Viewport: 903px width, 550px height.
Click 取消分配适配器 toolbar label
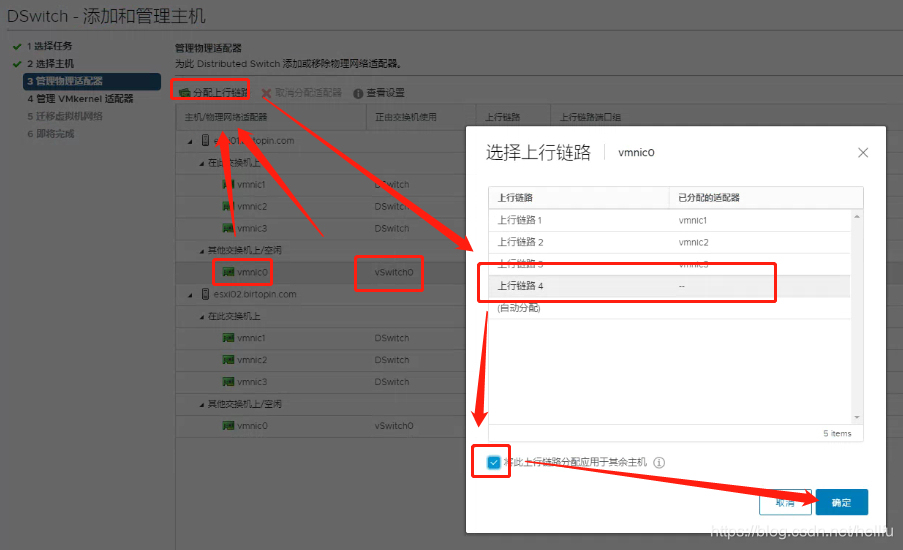tap(308, 93)
